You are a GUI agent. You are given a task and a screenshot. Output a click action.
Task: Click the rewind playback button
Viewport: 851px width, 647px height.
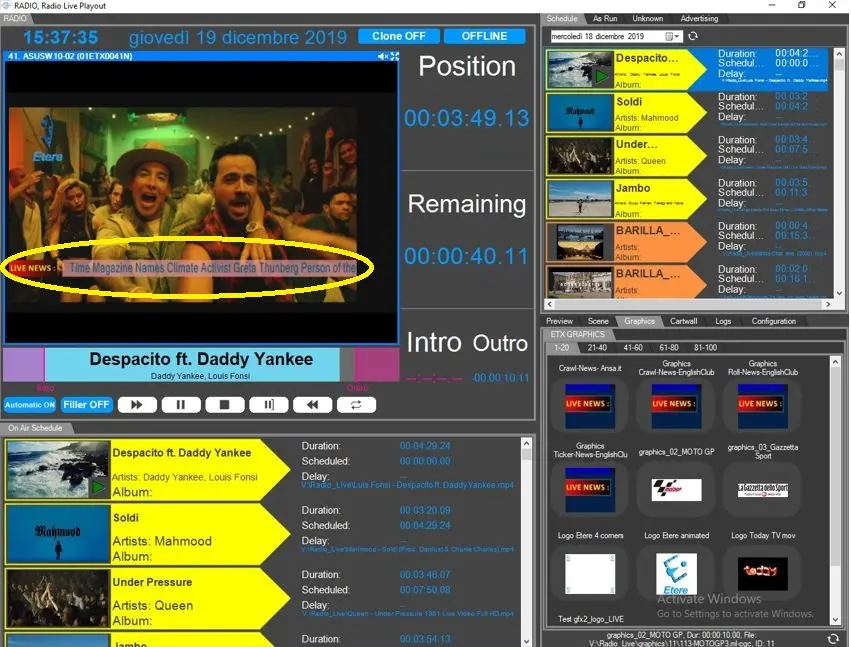pos(312,405)
